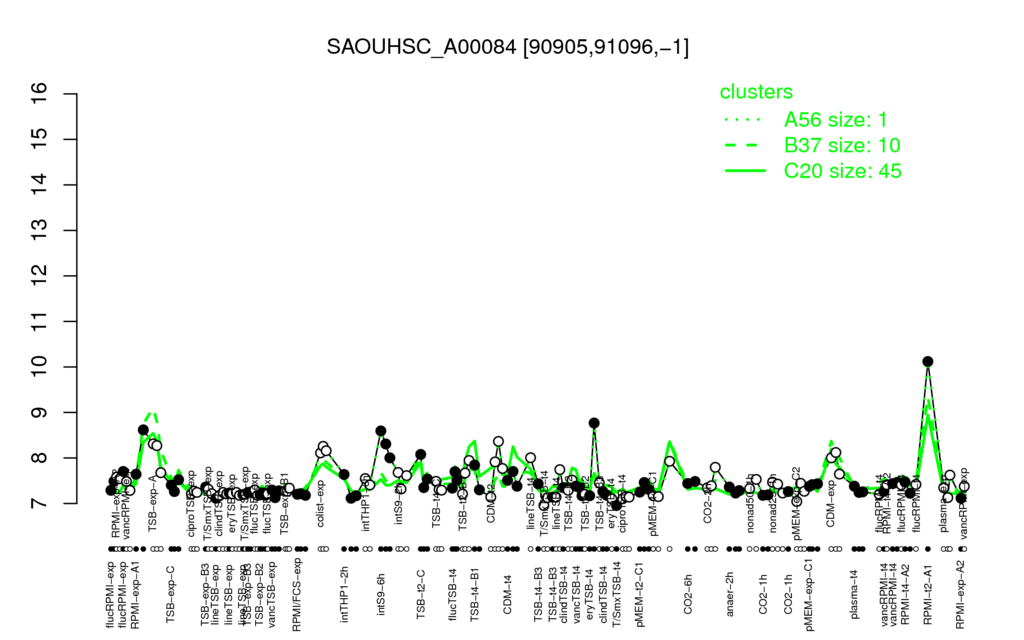Image resolution: width=1024 pixels, height=640 pixels.
Task: Select the x-axis label intS9-6h
Action: [x=382, y=594]
